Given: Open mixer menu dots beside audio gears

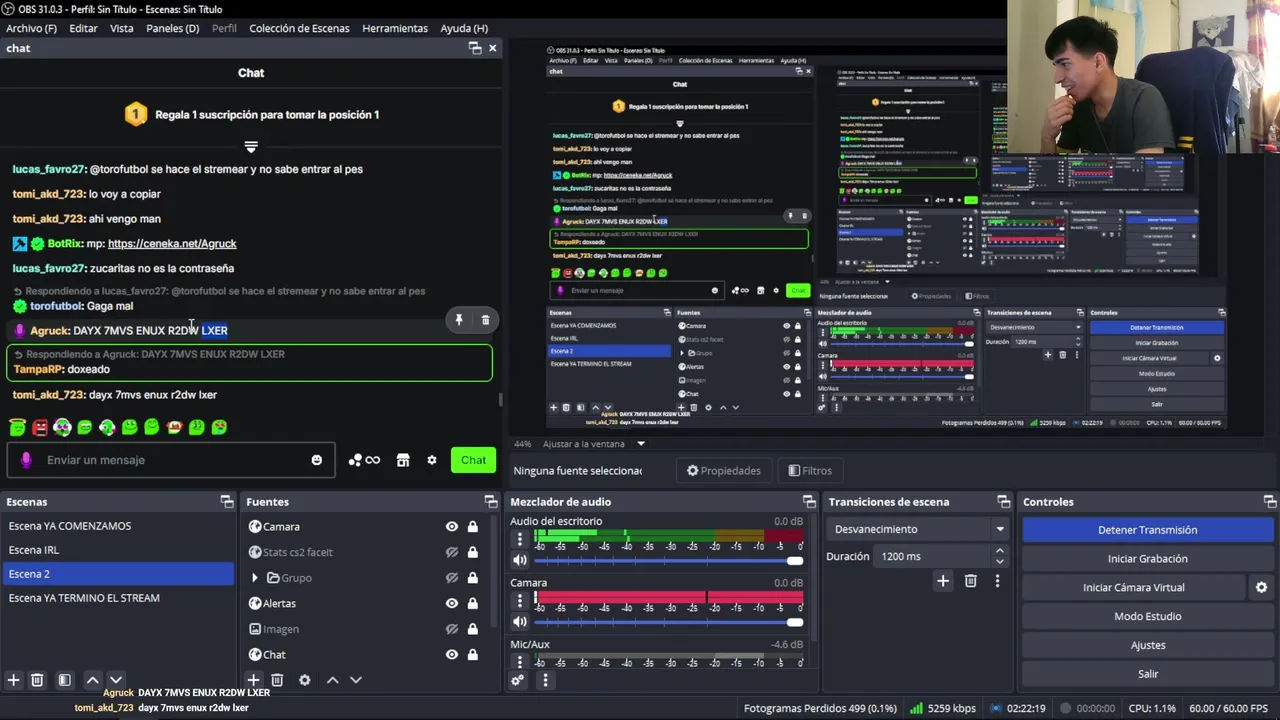Looking at the screenshot, I should click(x=545, y=680).
